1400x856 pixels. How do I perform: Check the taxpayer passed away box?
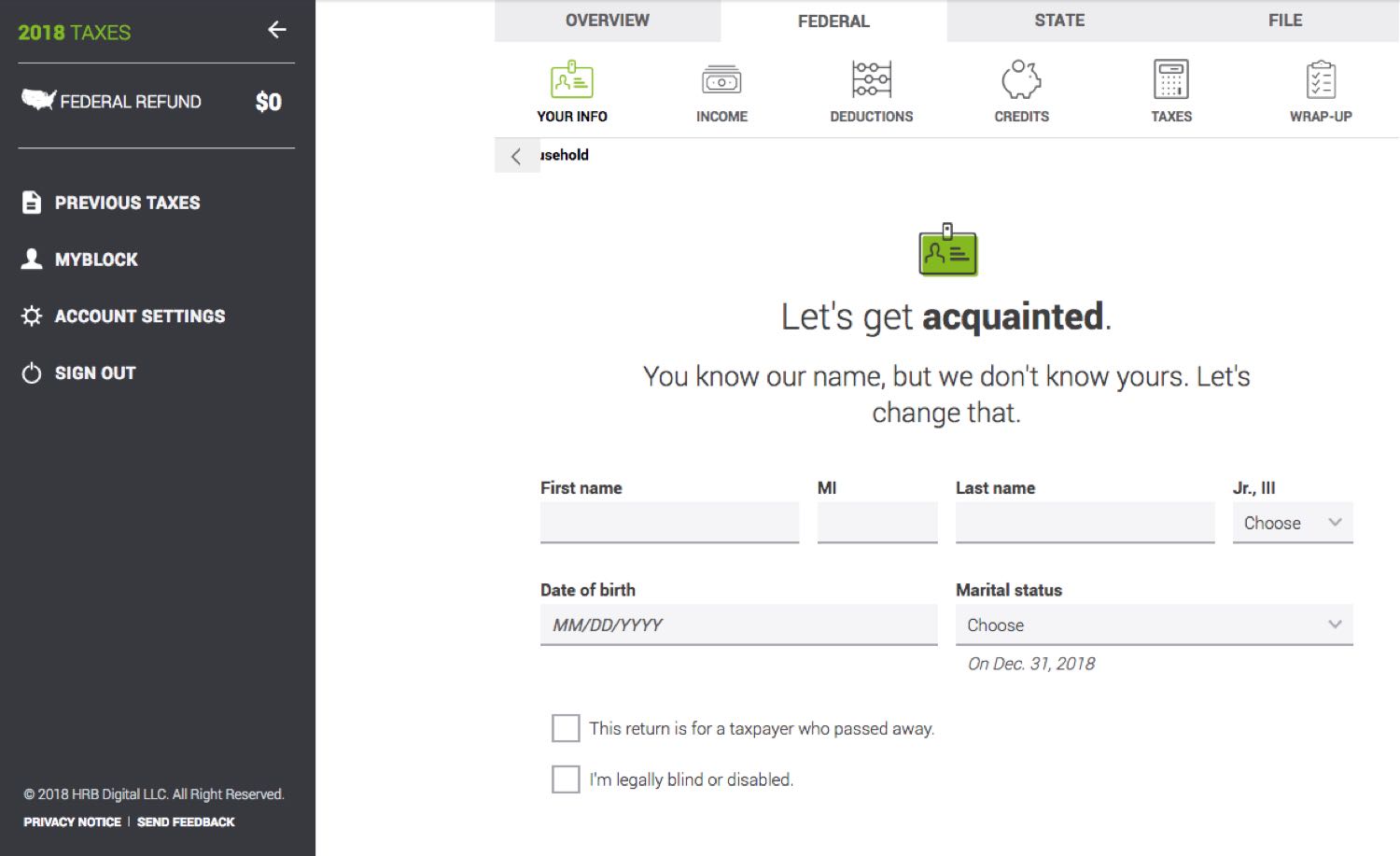(566, 728)
